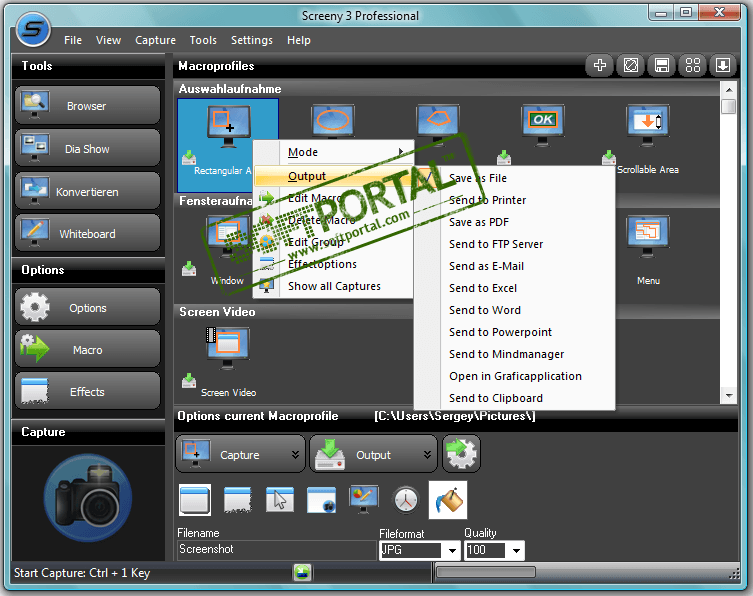
Task: Click the monitor with pencil drawing icon
Action: 364,499
